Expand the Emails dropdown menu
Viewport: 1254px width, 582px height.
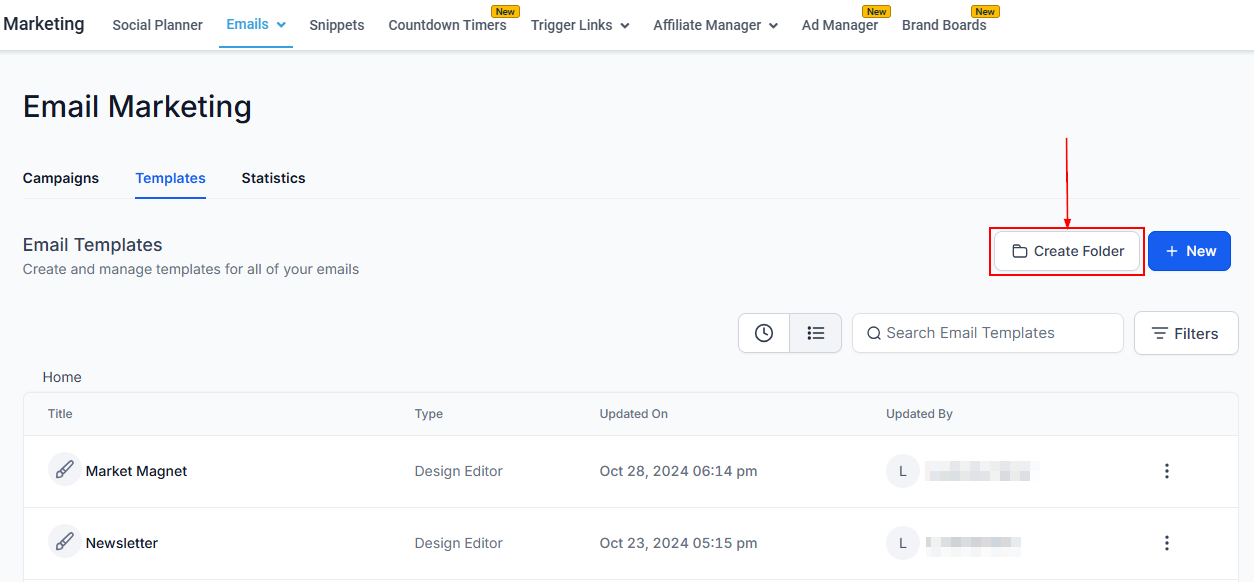pos(256,24)
